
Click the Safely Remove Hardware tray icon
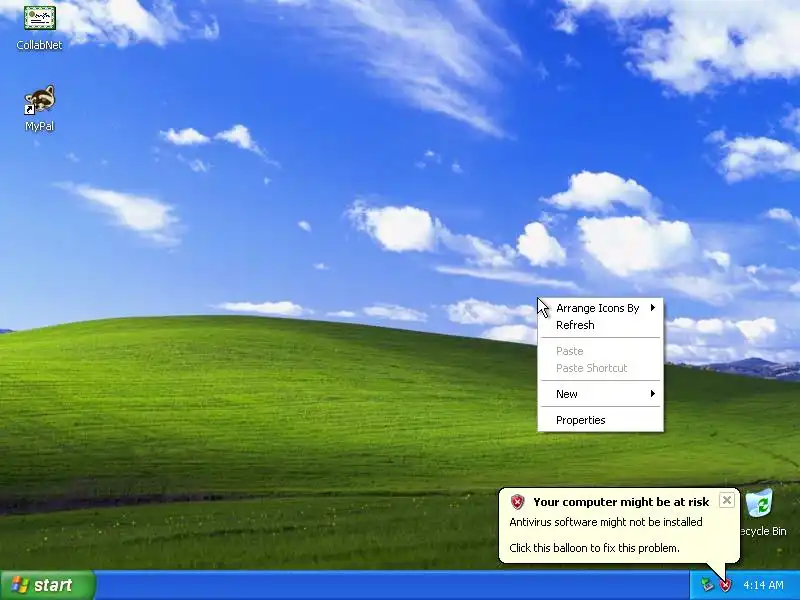pos(707,585)
